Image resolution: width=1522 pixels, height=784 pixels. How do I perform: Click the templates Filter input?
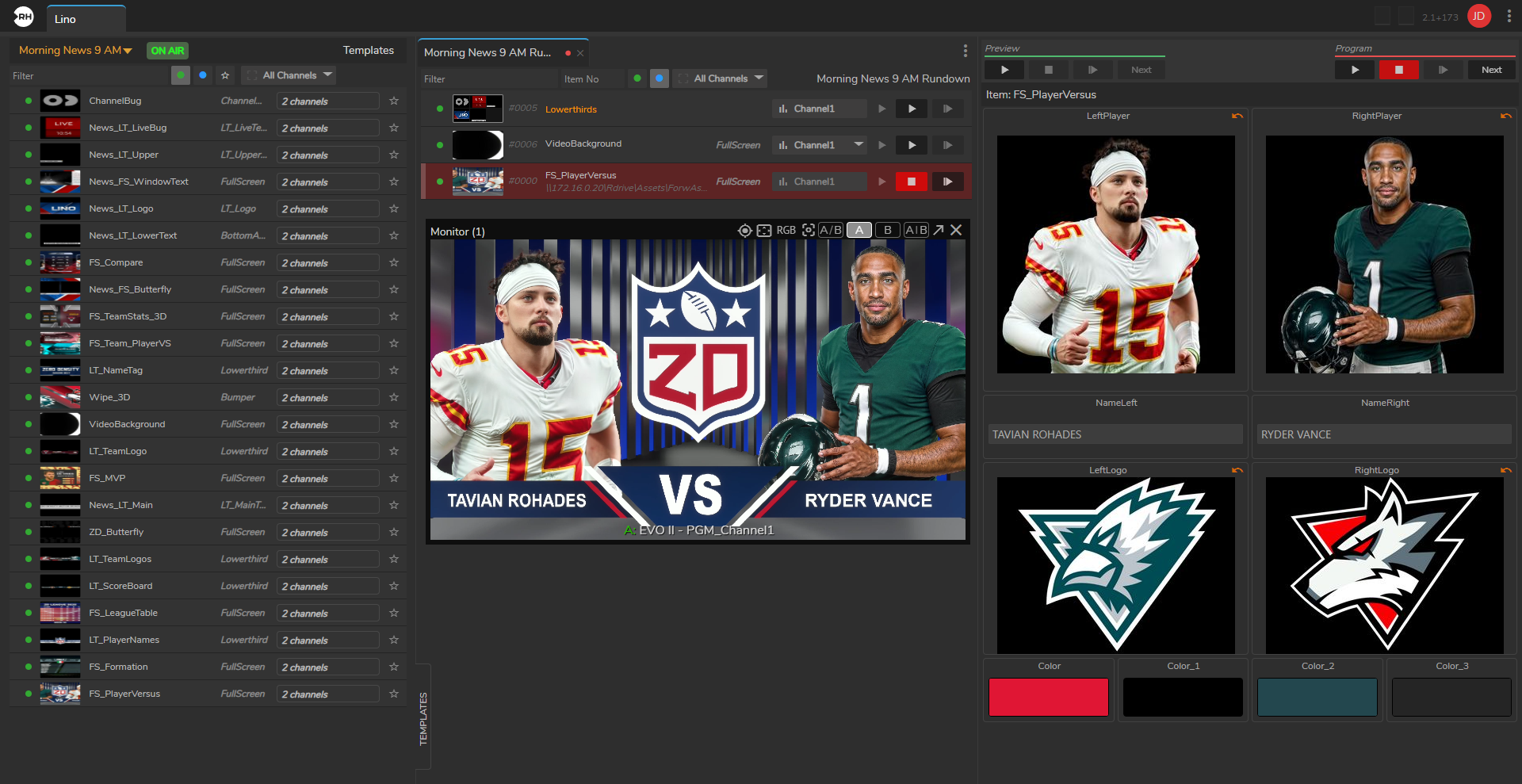point(89,76)
